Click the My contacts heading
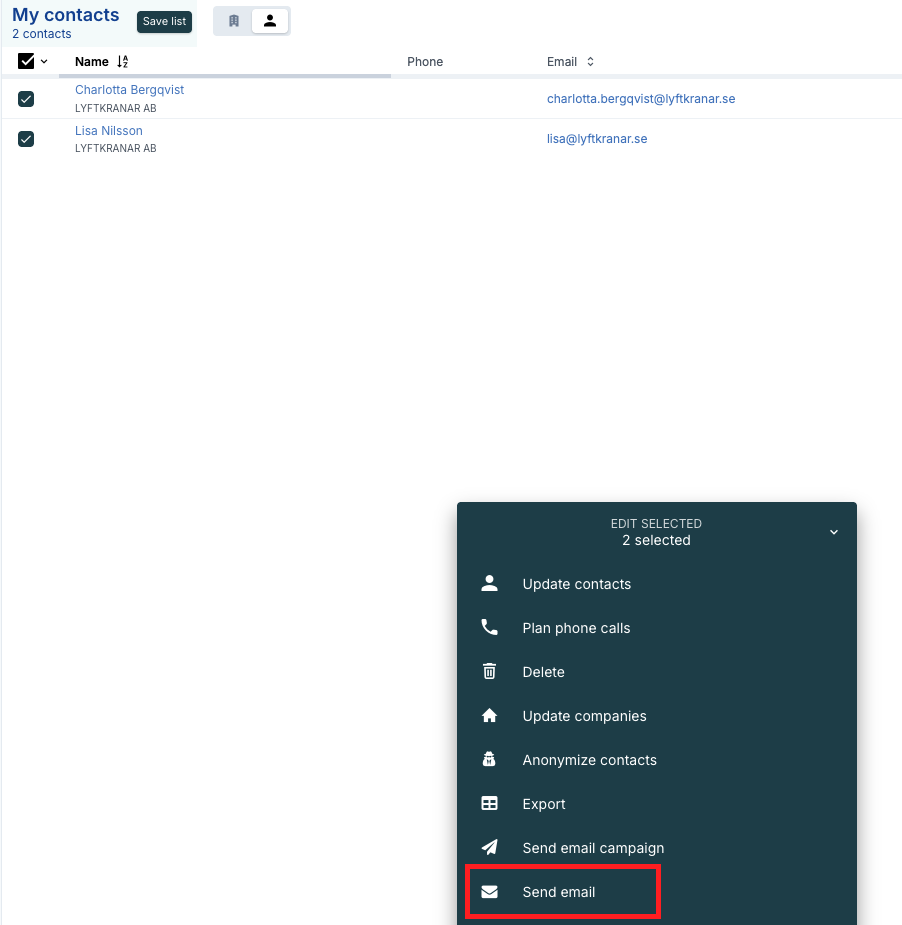902x925 pixels. [65, 15]
